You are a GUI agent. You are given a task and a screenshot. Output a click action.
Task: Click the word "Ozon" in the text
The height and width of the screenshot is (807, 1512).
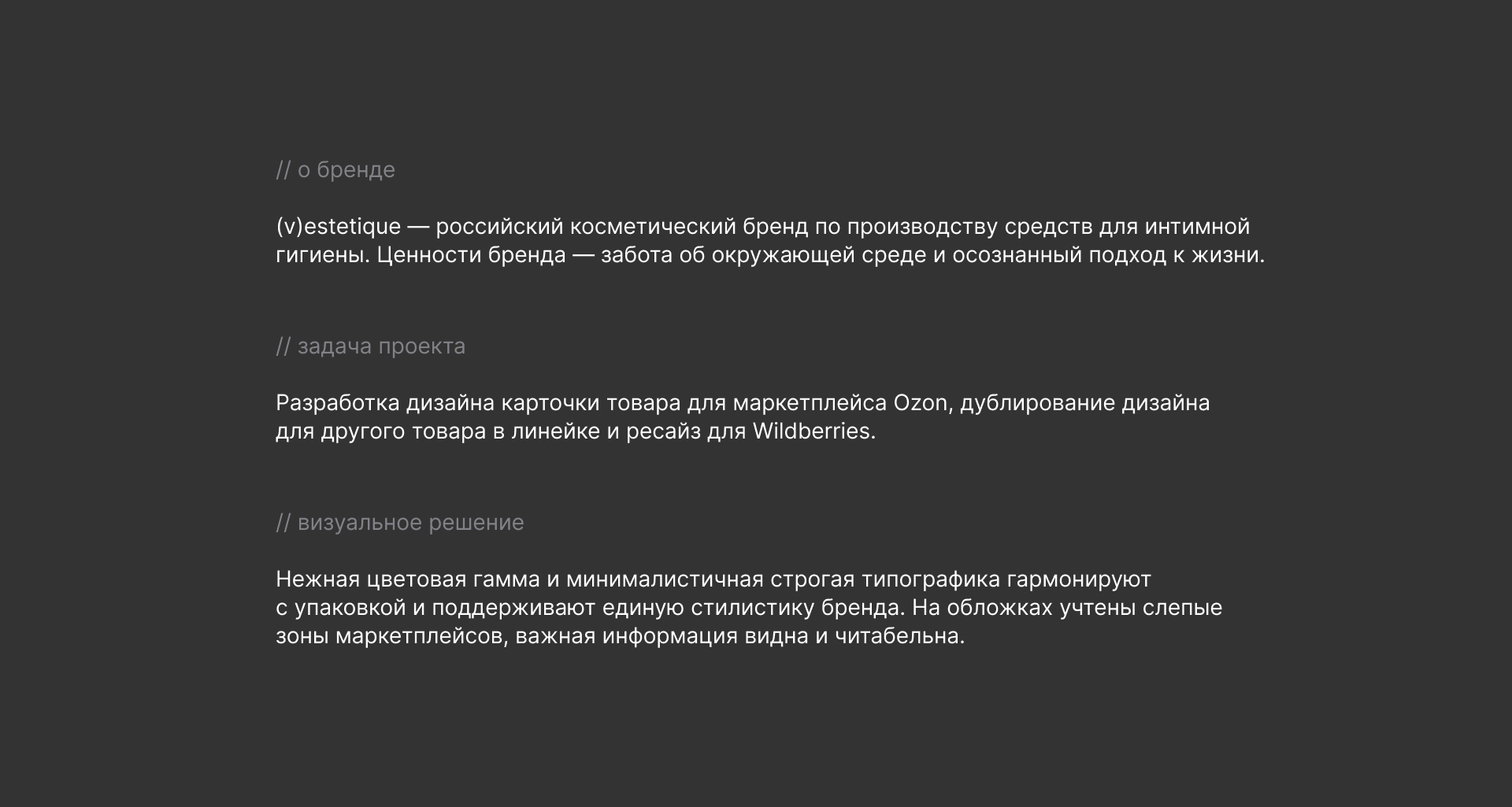tap(920, 403)
